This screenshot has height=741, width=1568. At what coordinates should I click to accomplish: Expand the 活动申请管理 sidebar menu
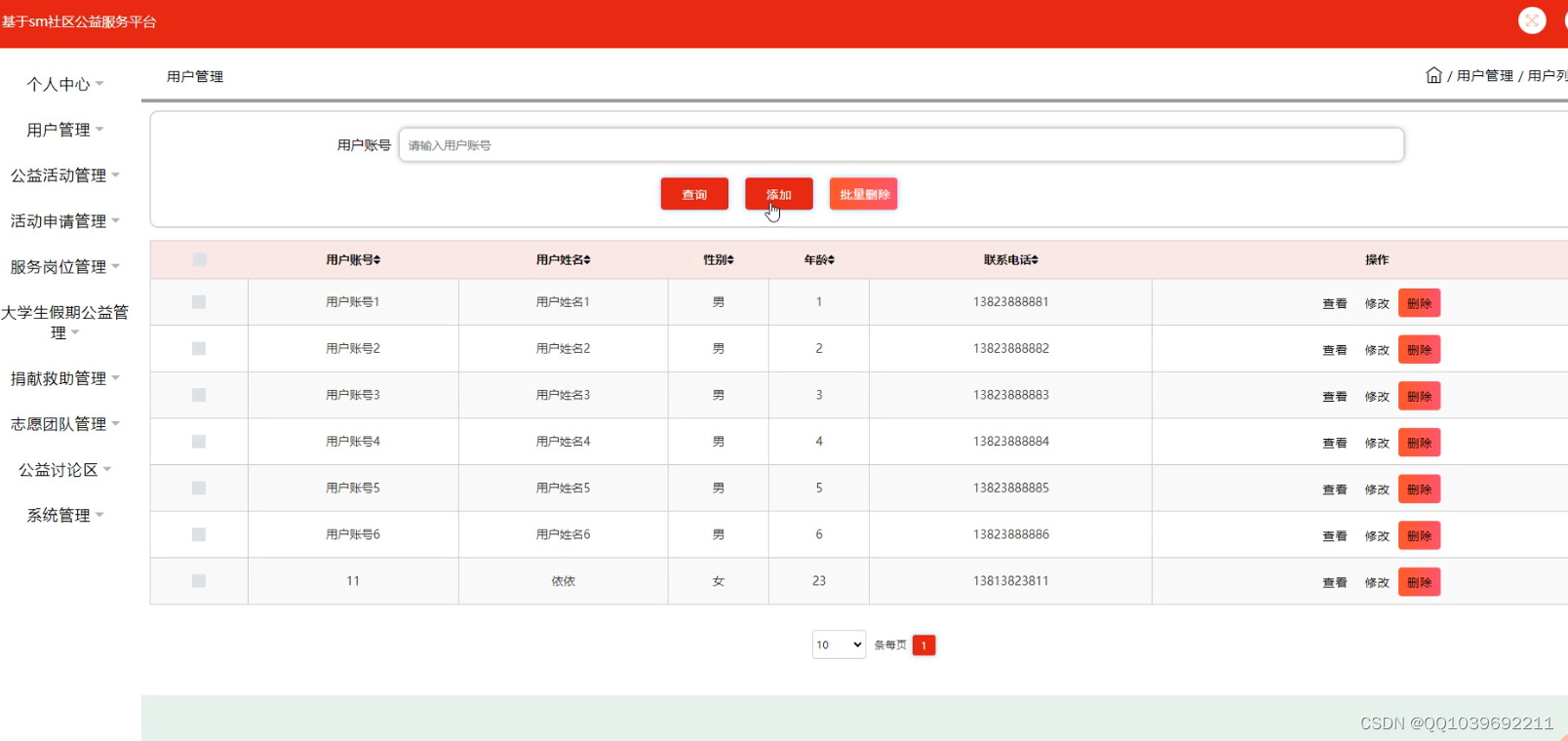65,221
